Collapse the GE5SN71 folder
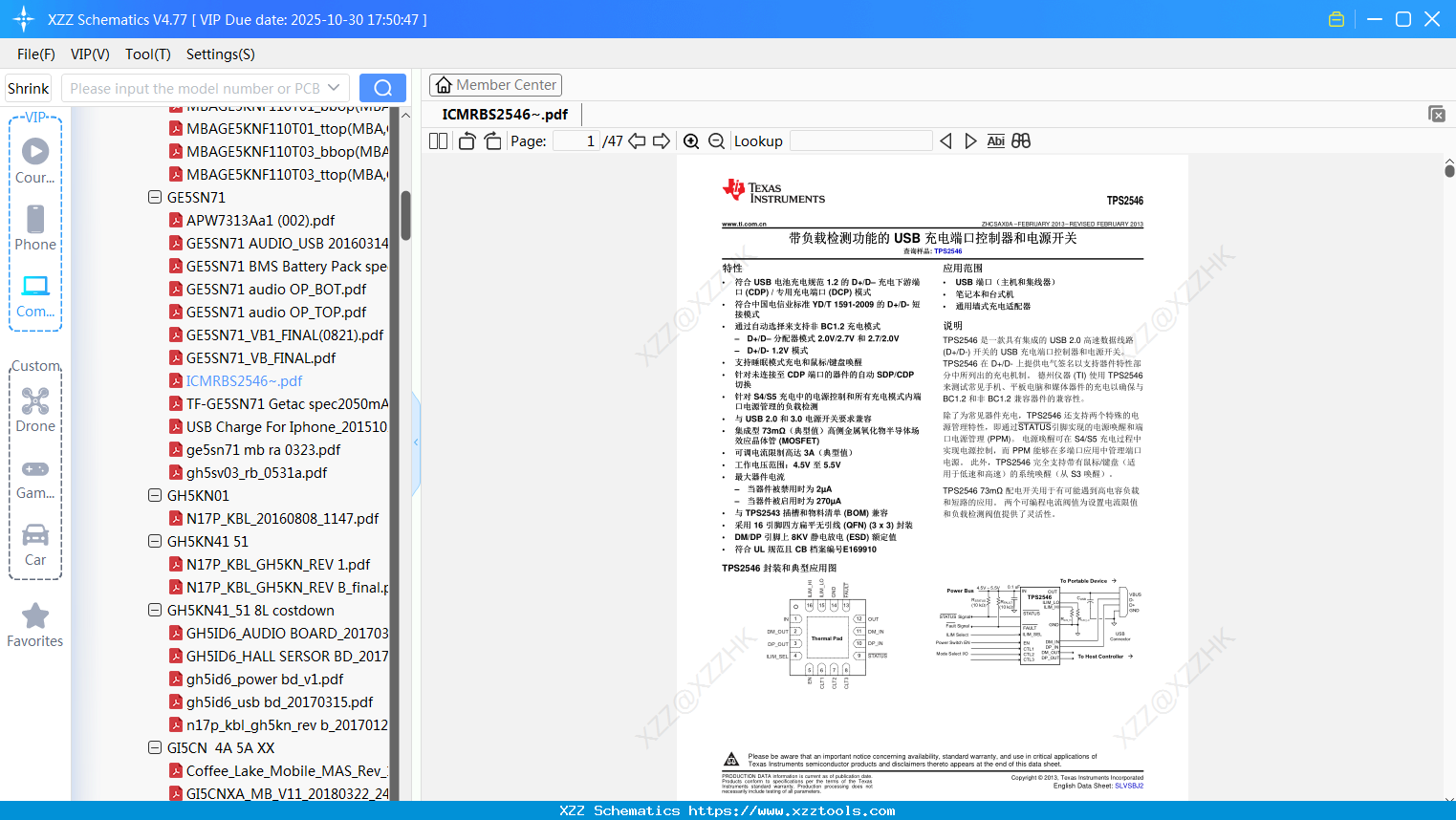The height and width of the screenshot is (820, 1456). click(x=155, y=197)
